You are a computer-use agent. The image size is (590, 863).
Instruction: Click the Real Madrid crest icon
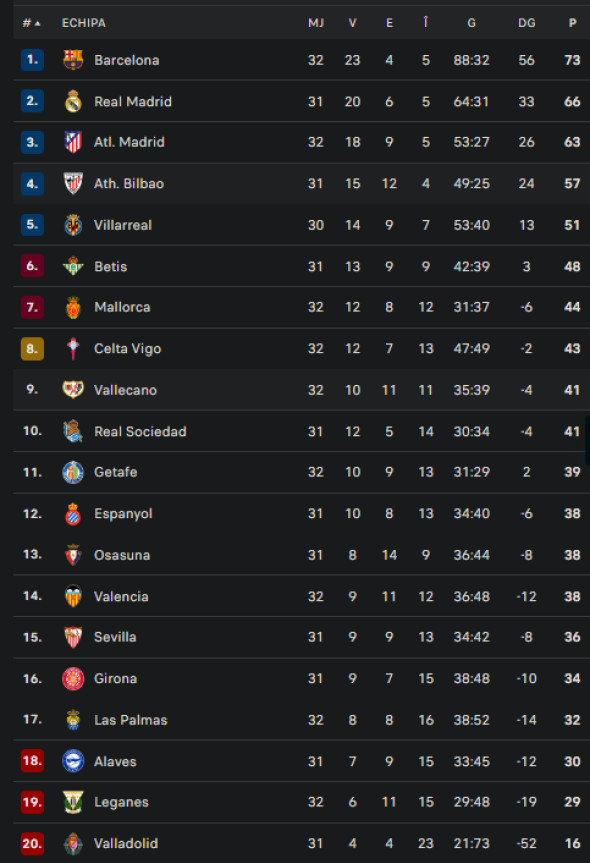[73, 101]
